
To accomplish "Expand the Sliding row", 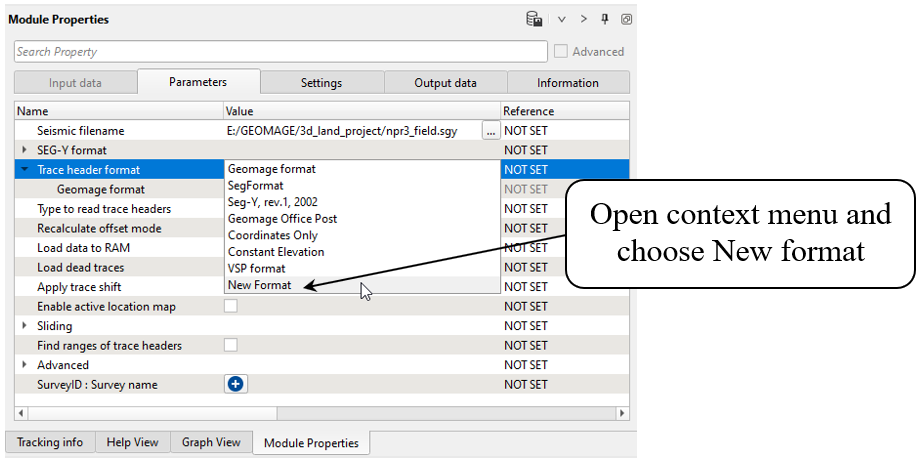I will [x=24, y=326].
